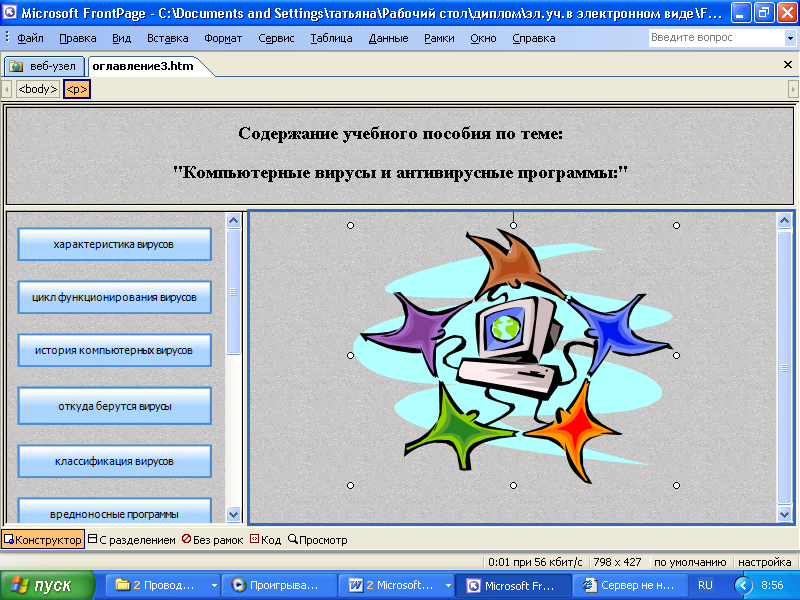This screenshot has height=600, width=800.
Task: Click right frame scrollbar up arrow
Action: coord(785,220)
